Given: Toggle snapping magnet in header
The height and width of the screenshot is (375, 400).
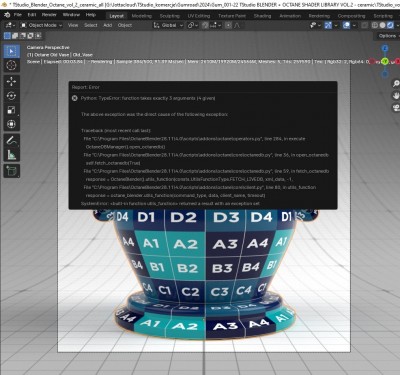Looking at the screenshot, I should tap(205, 25).
